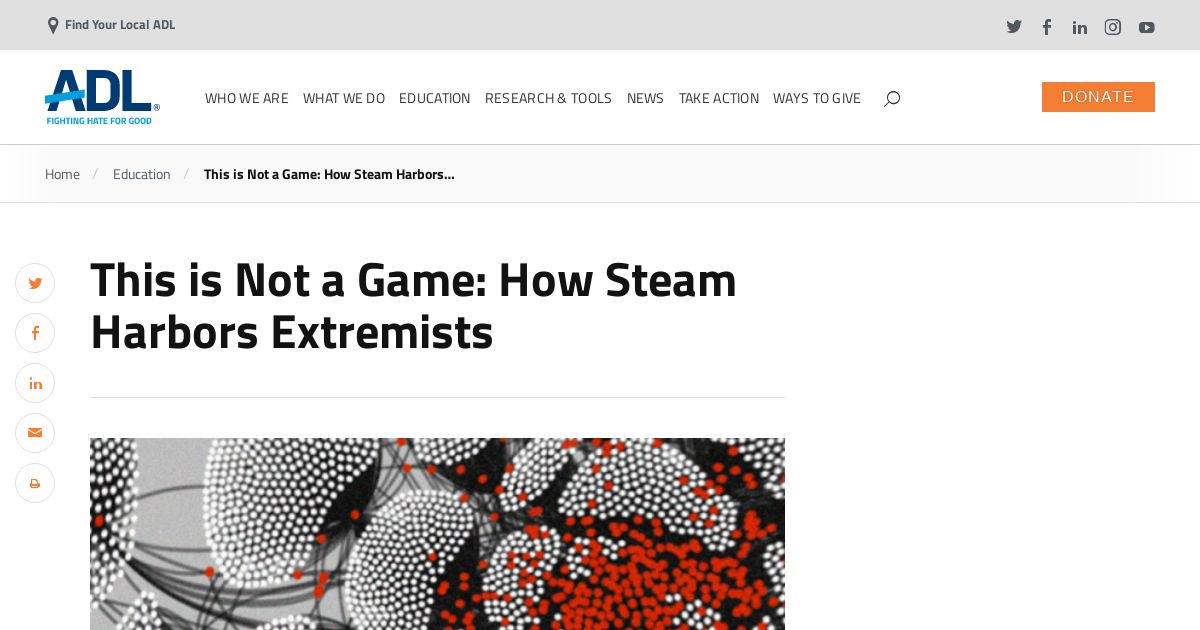Open the search magnifier icon

[x=892, y=98]
